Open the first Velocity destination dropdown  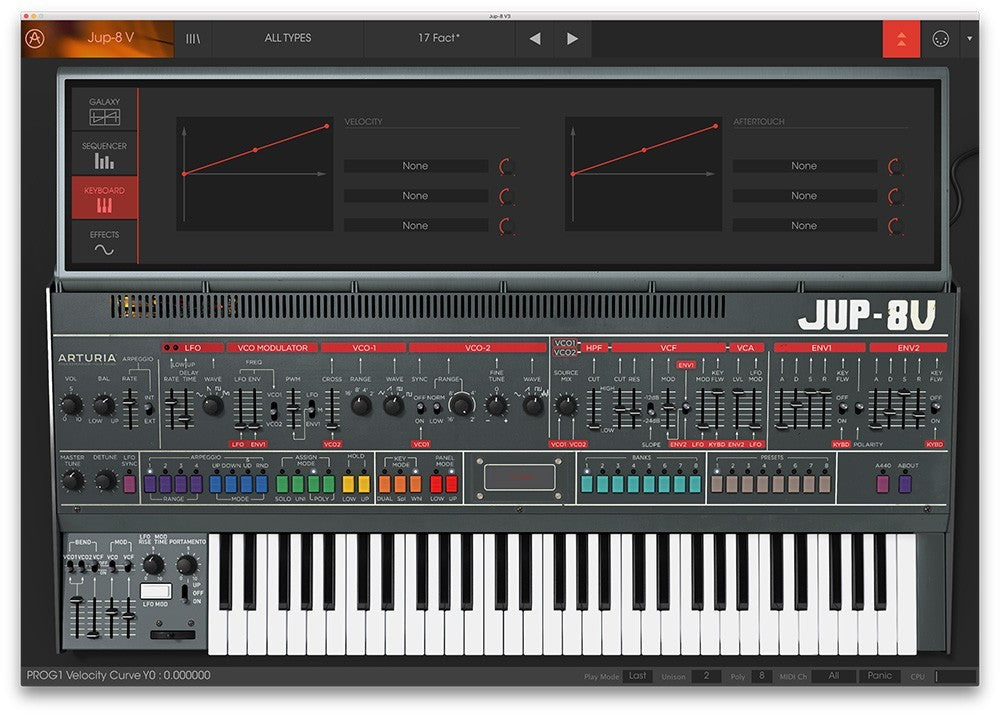coord(416,166)
